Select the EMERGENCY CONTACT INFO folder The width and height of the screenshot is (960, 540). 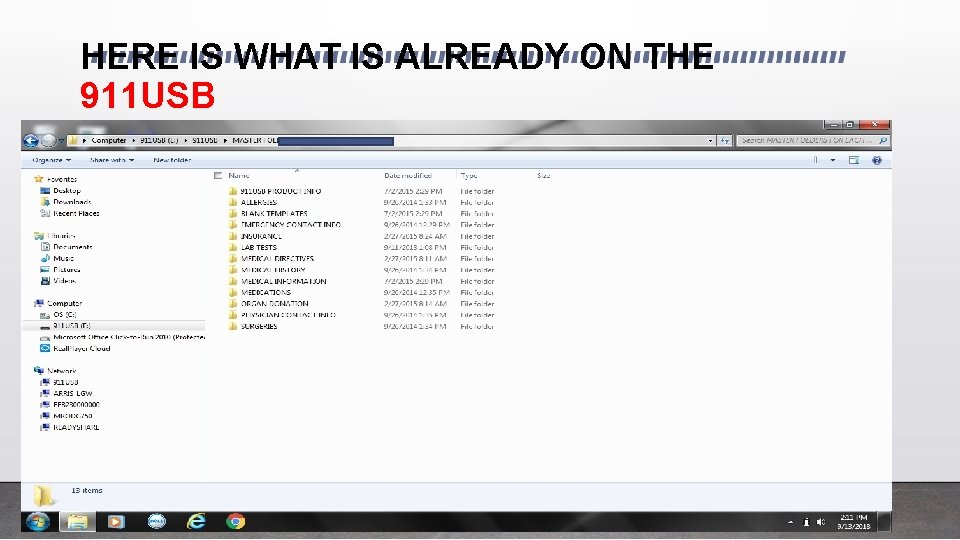(x=290, y=225)
